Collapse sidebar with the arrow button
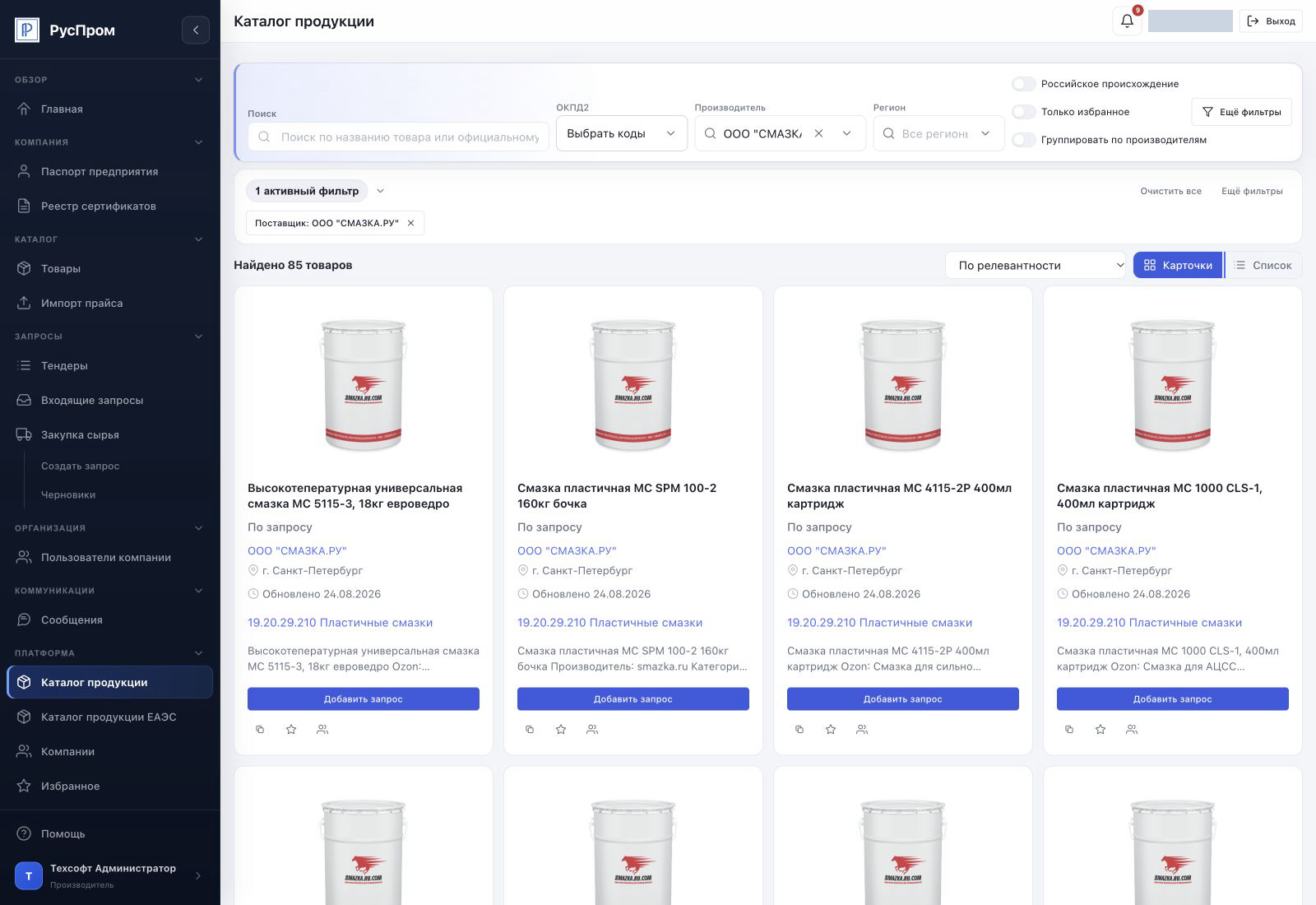1316x905 pixels. [x=196, y=30]
